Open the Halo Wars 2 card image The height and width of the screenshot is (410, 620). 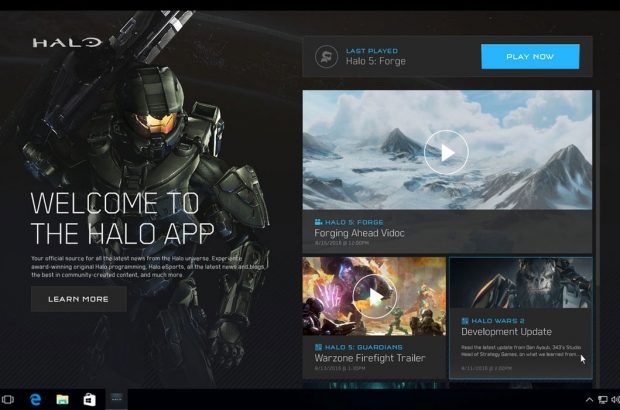(521, 283)
